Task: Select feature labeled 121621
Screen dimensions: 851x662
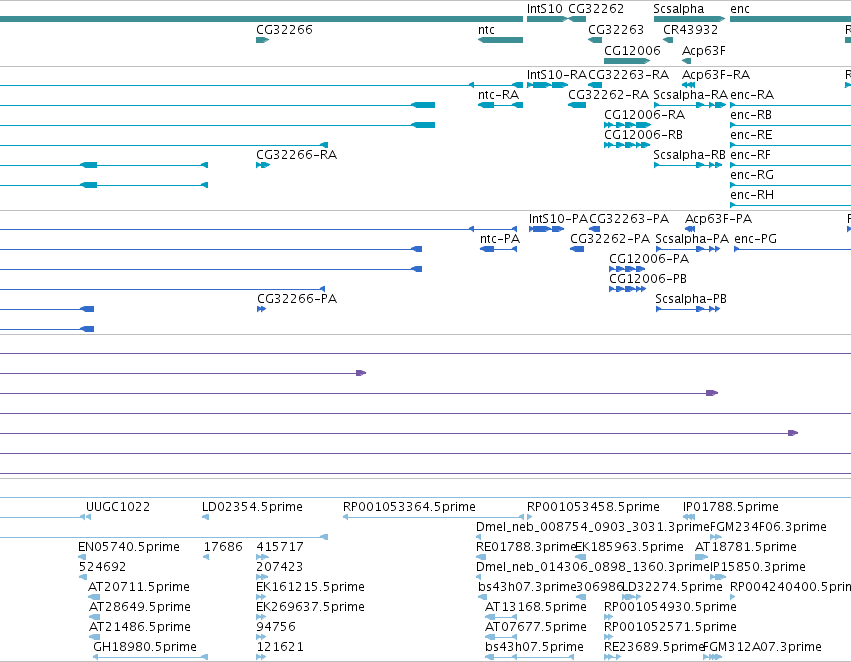Action: [280, 647]
